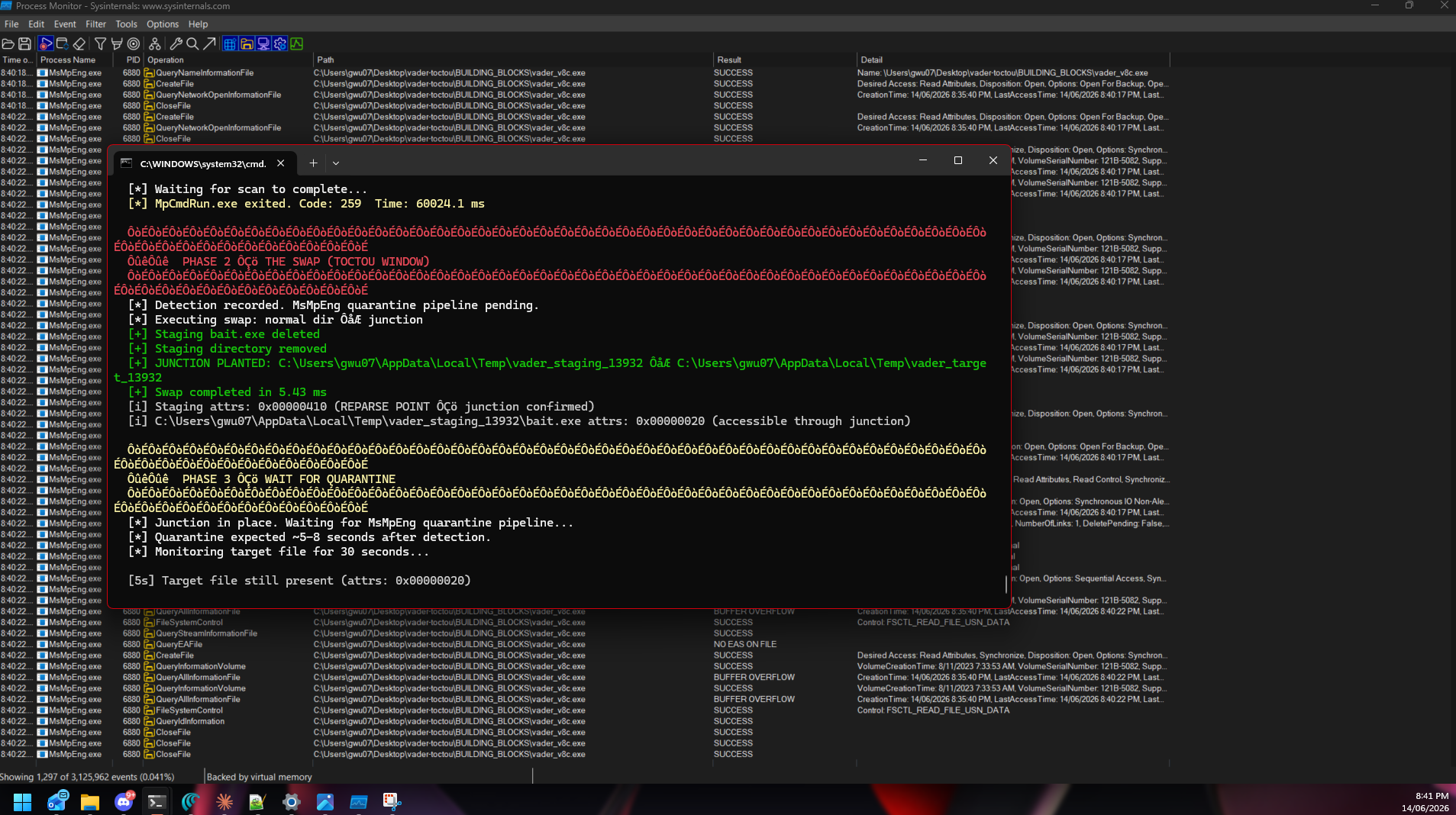The height and width of the screenshot is (815, 1456).
Task: Select the QueryEAFile event row
Action: click(x=584, y=644)
